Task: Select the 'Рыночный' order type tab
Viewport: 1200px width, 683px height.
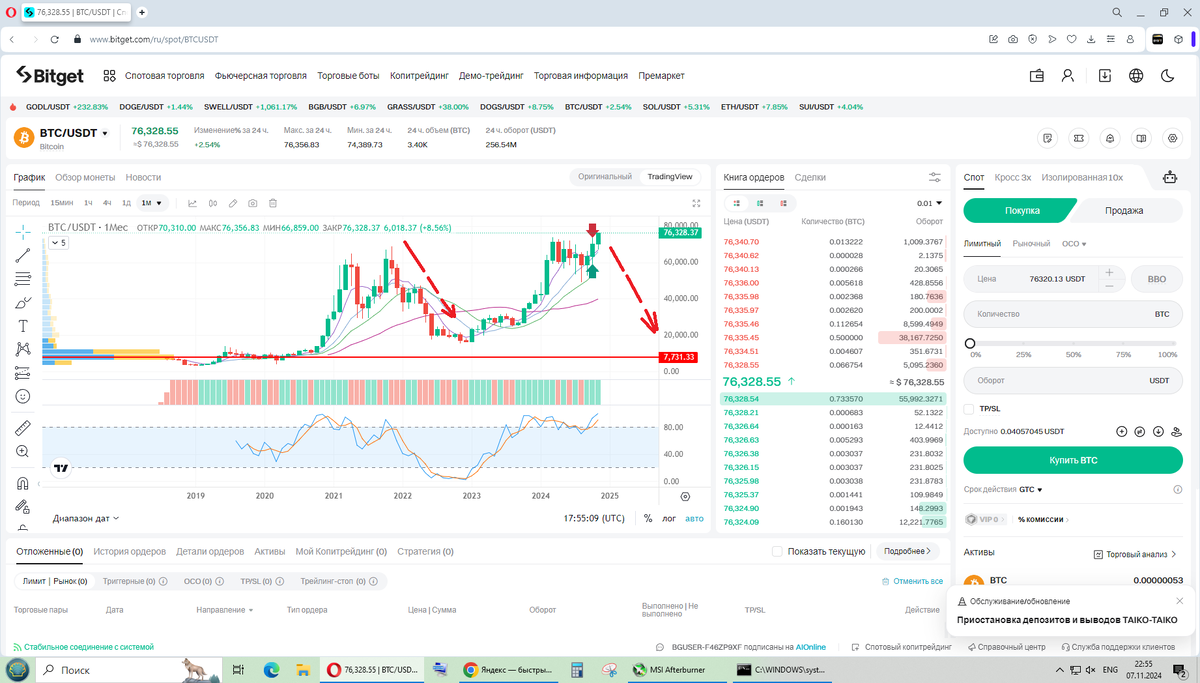Action: point(1031,243)
